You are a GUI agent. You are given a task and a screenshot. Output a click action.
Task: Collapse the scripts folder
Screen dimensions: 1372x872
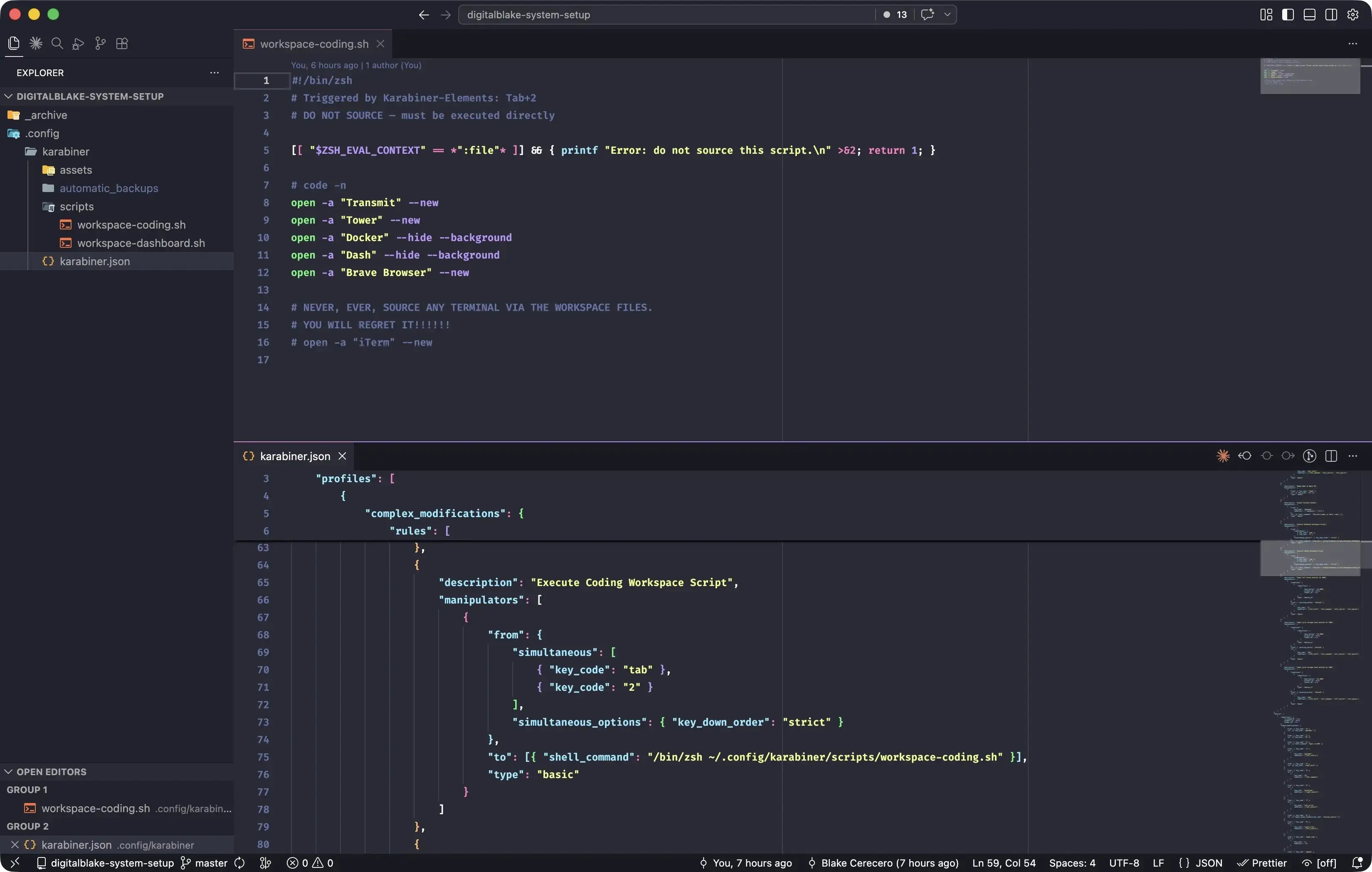[x=116, y=206]
